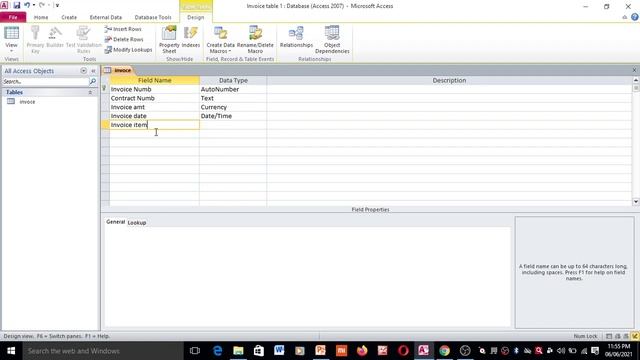Viewport: 640px width, 360px height.
Task: Save the table using Quick Access Save icon
Action: 17,5
